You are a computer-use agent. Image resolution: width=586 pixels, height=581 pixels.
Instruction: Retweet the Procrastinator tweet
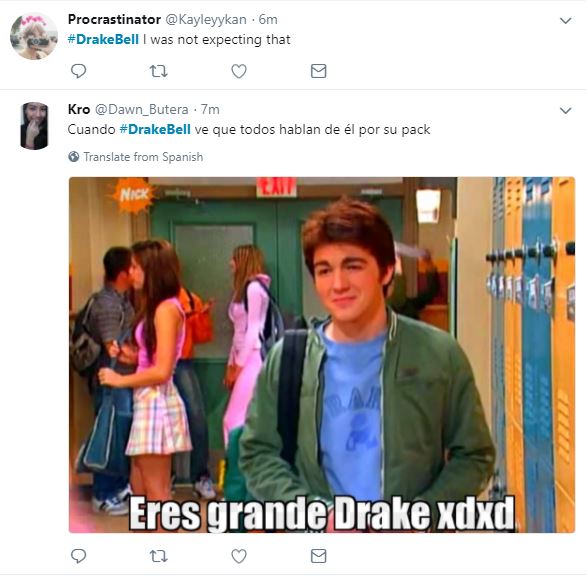(x=158, y=71)
